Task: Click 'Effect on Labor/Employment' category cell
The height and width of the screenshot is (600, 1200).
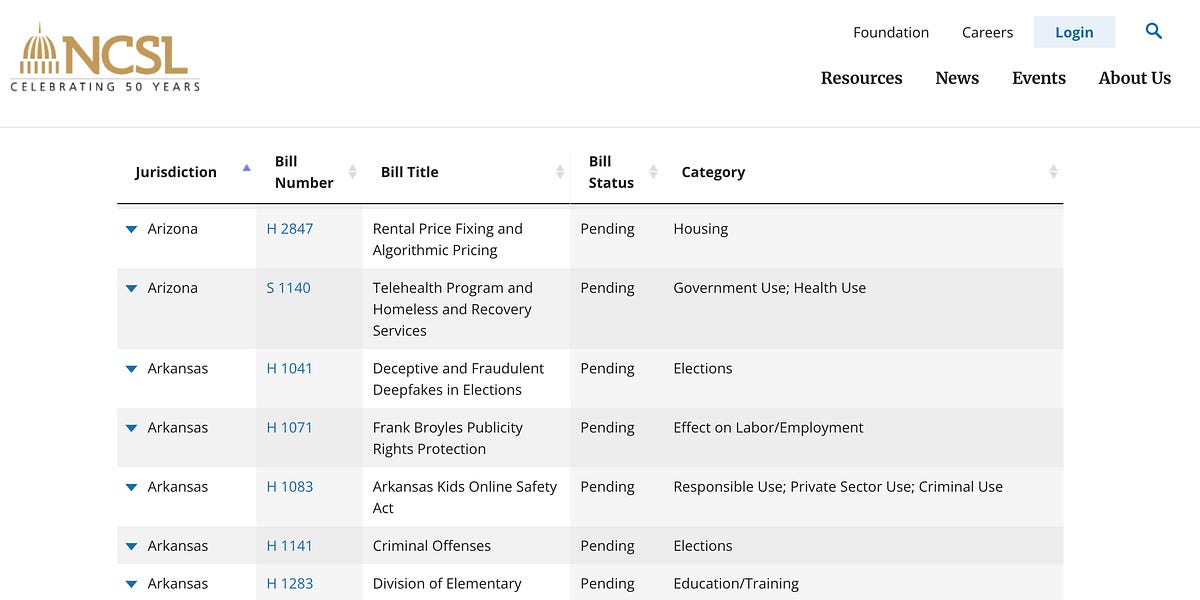Action: coord(769,428)
